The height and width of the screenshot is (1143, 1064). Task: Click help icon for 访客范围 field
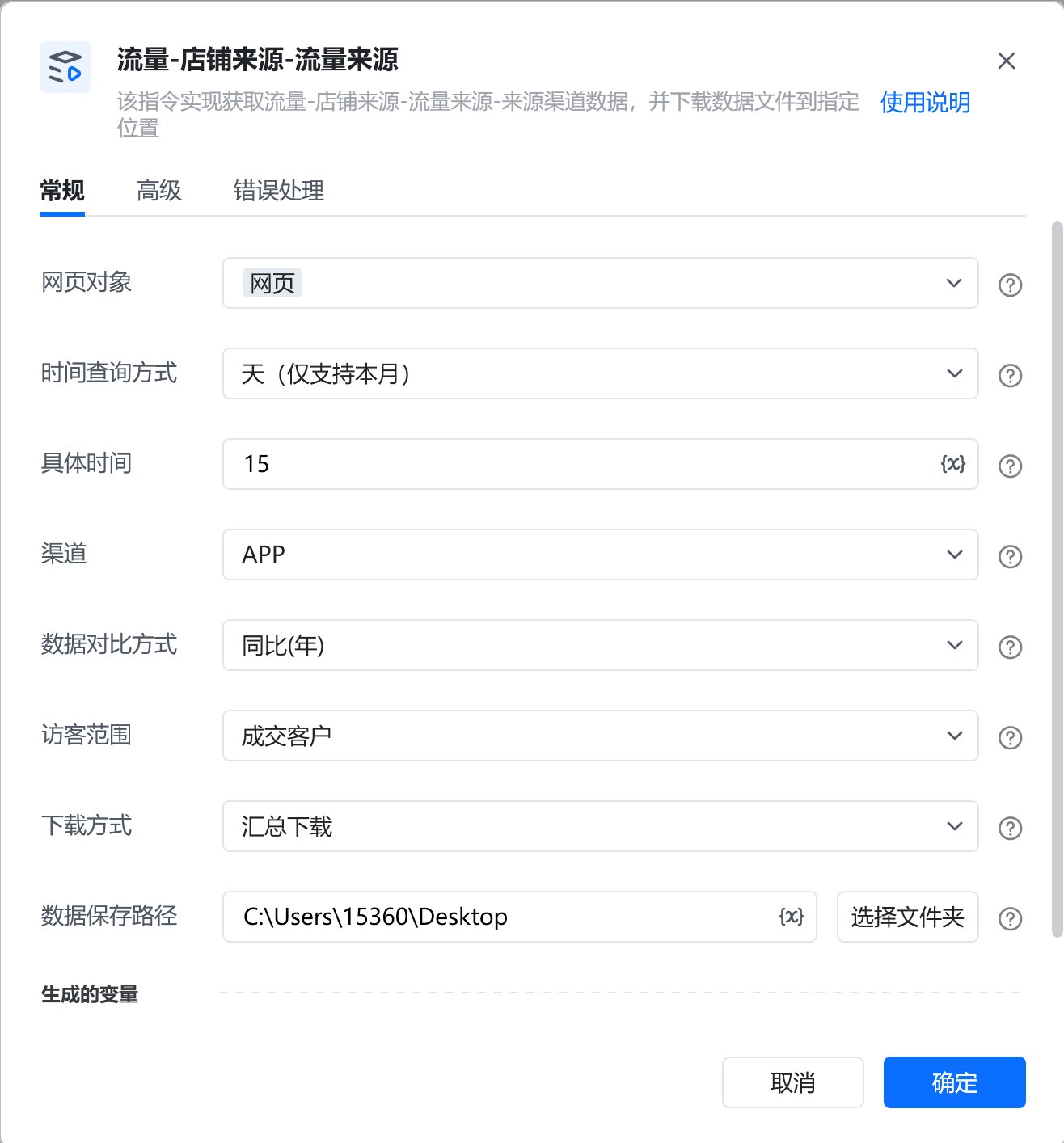click(1010, 737)
